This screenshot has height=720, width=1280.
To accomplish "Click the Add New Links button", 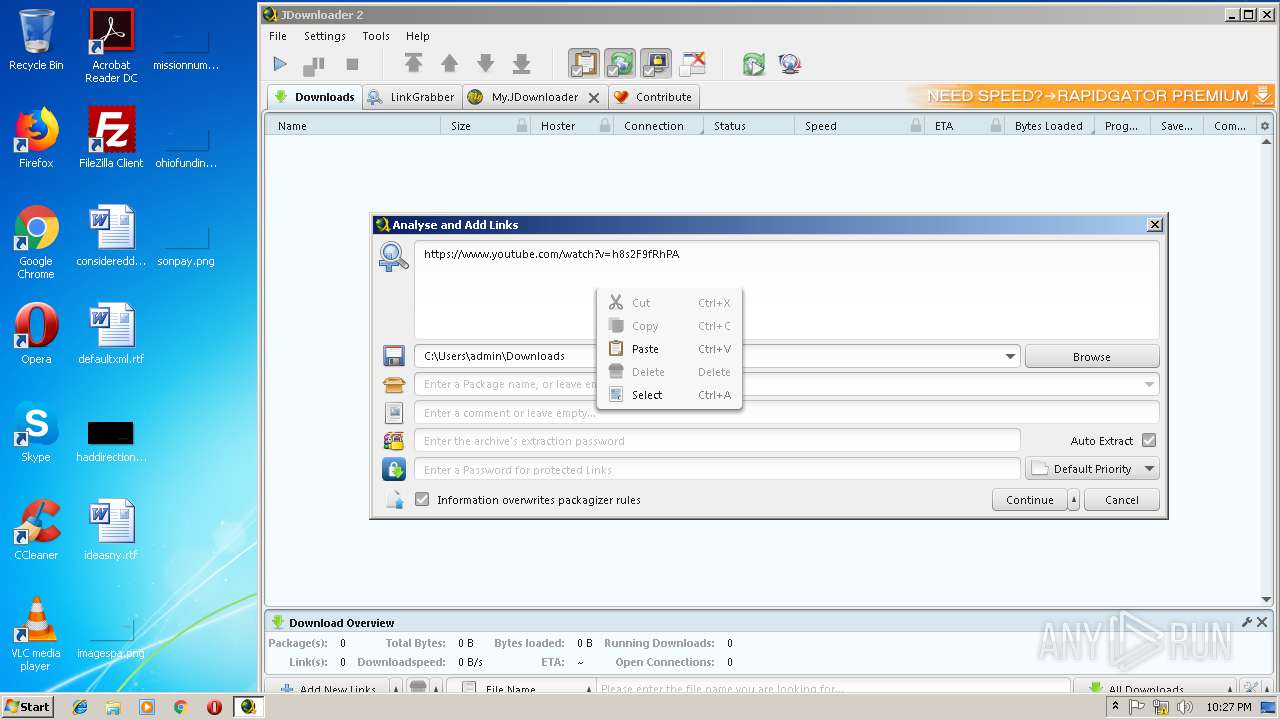I will 327,689.
